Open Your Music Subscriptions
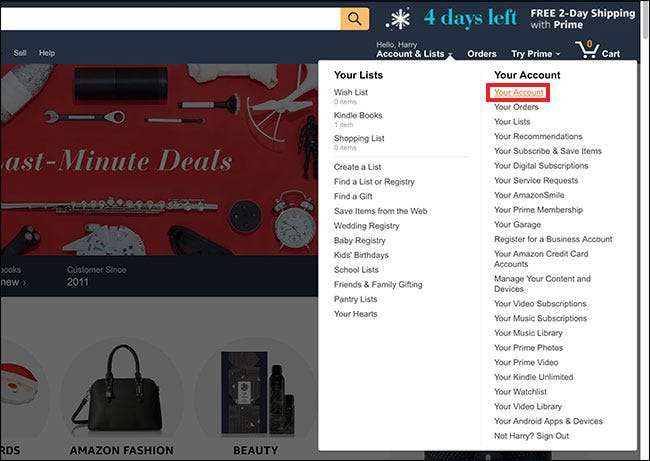The image size is (650, 461). tap(540, 318)
